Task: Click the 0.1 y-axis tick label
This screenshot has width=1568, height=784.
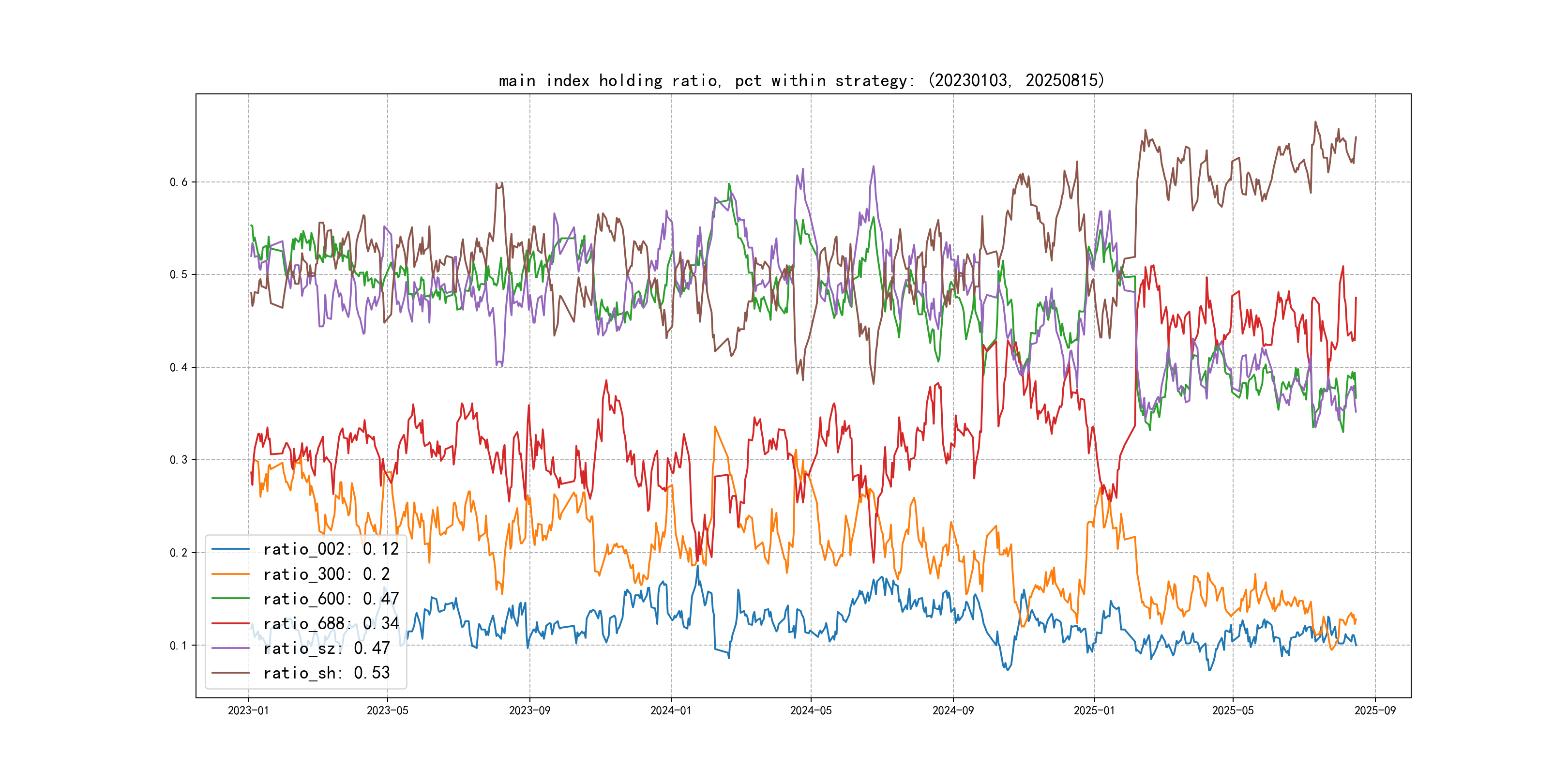Action: 179,645
